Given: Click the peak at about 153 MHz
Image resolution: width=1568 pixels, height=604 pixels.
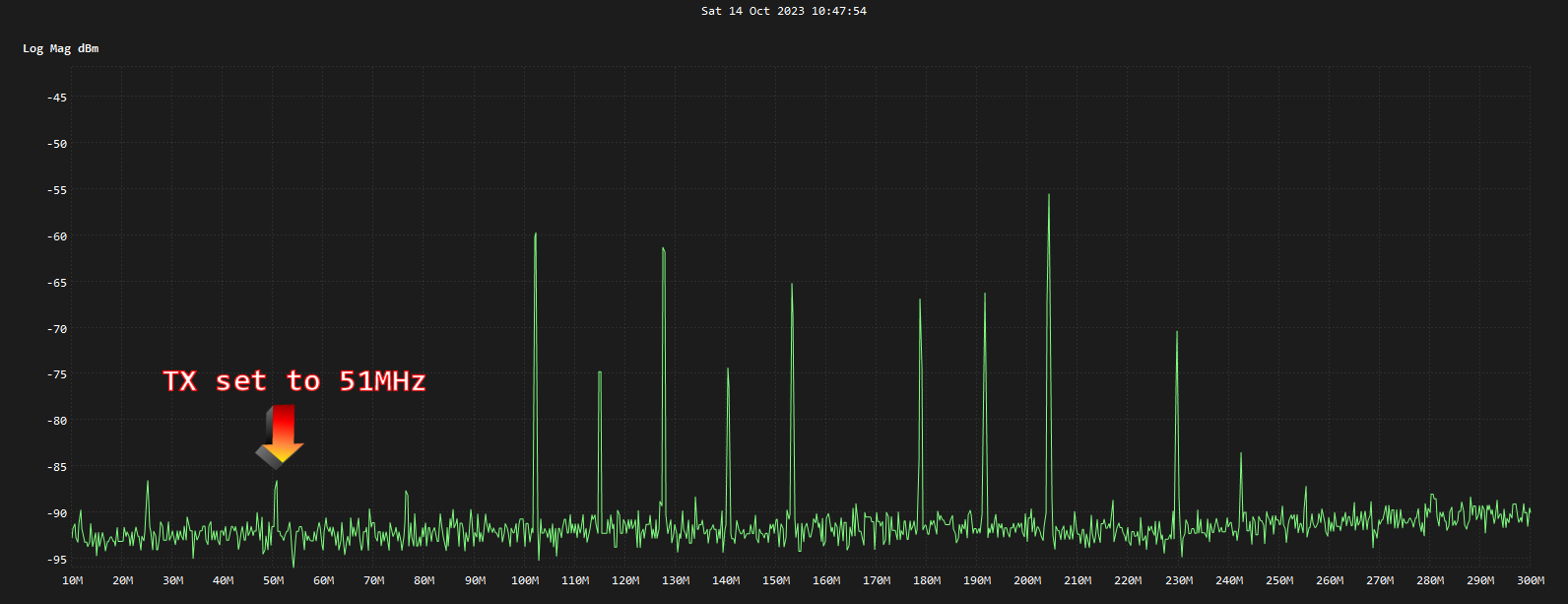Looking at the screenshot, I should [792, 286].
